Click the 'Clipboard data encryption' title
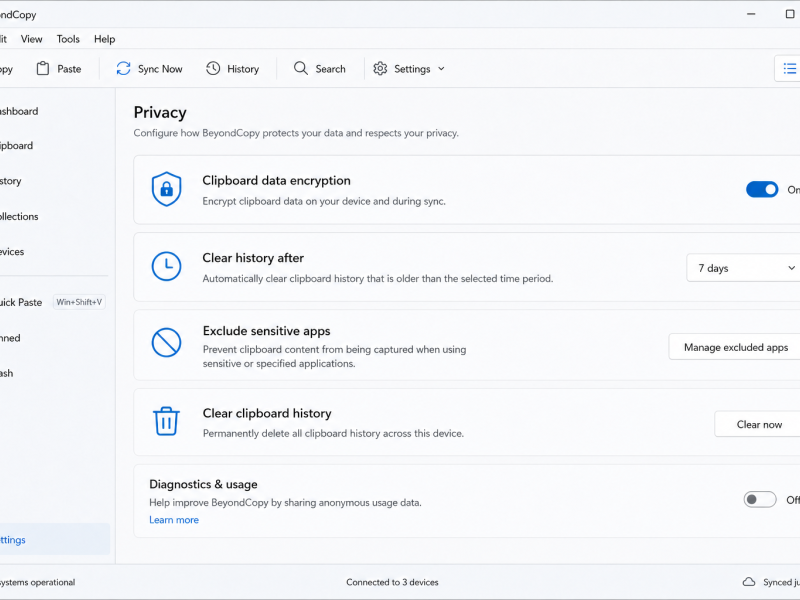Viewport: 800px width, 600px height. (x=277, y=181)
